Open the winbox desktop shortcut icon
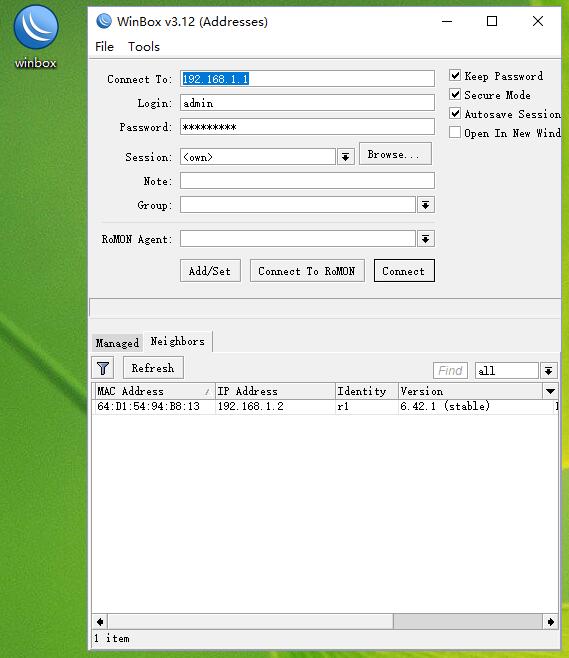The width and height of the screenshot is (569, 658). [36, 37]
